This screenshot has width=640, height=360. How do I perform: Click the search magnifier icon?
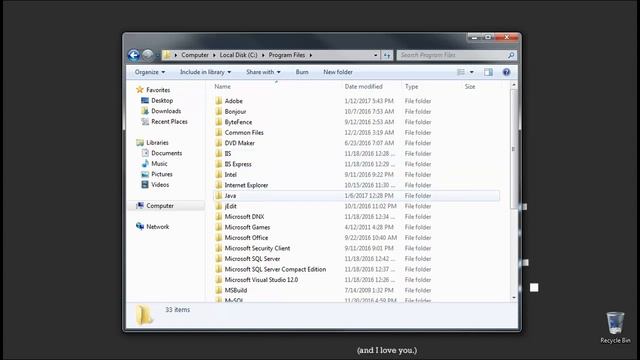coord(511,55)
